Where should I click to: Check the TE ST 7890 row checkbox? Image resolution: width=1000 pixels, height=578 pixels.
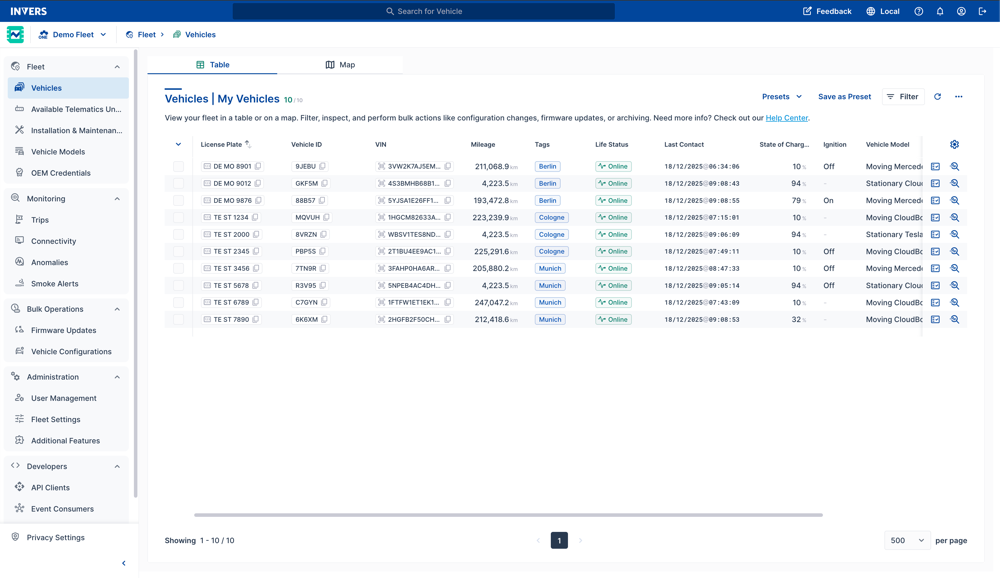coord(178,320)
